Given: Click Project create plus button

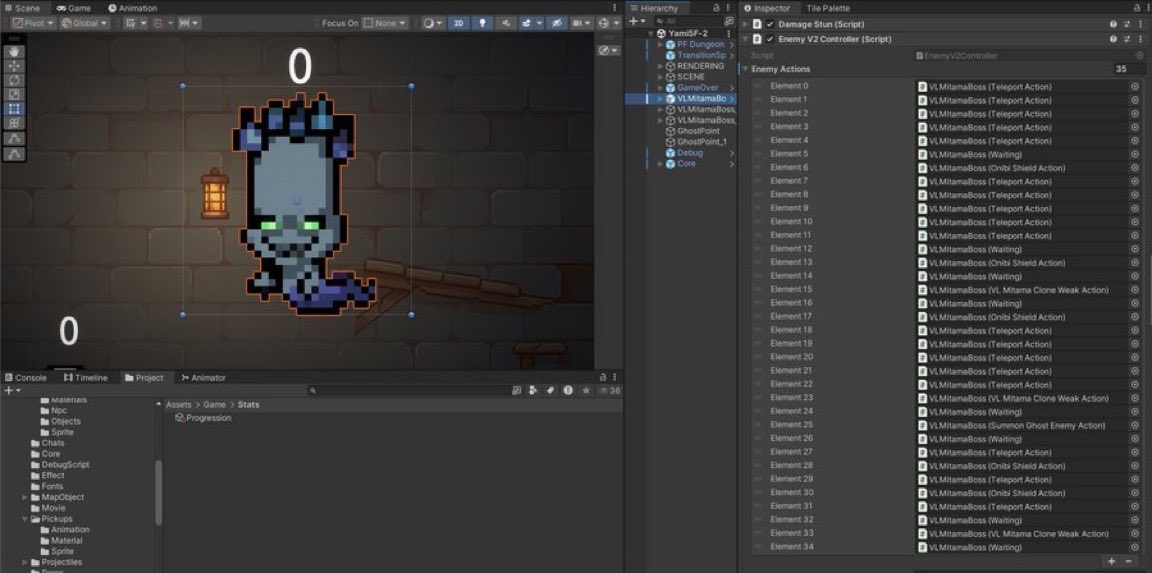Looking at the screenshot, I should tap(11, 391).
